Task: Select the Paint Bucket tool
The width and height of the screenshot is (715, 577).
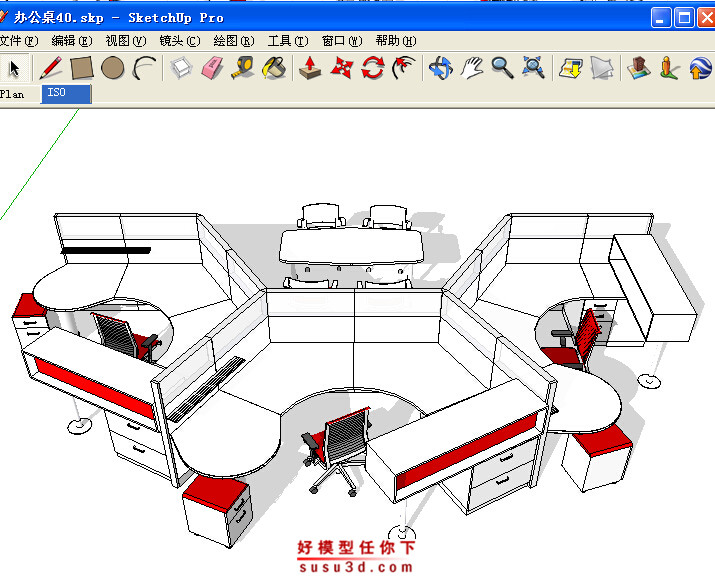Action: 274,68
